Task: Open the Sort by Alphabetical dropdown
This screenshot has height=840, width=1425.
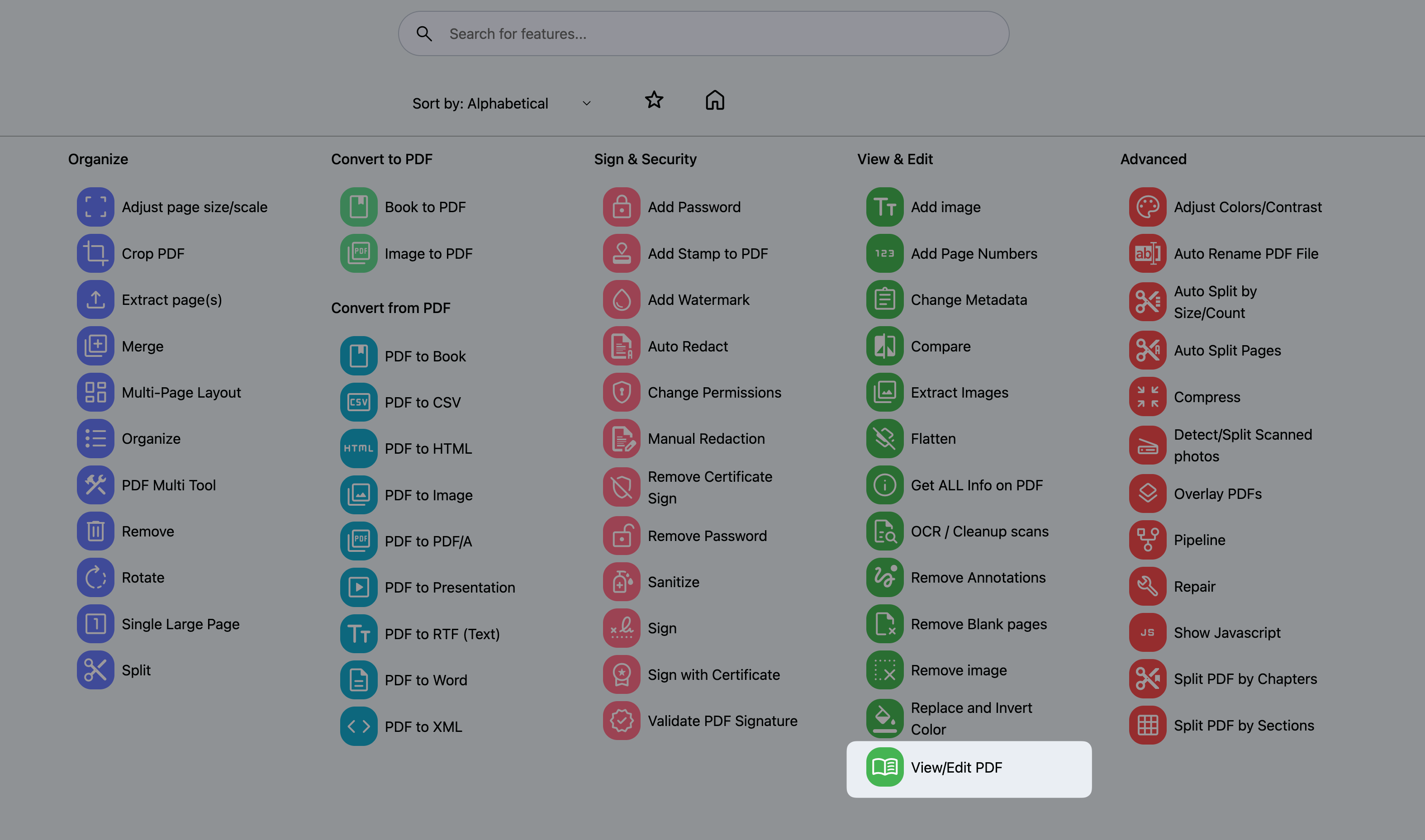Action: coord(501,104)
